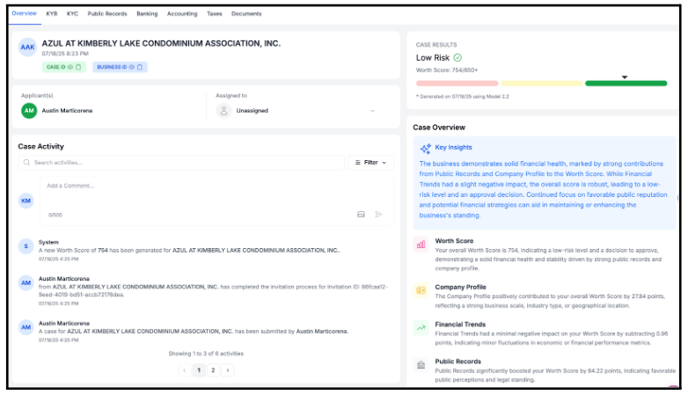
Task: Click the Financial Trends line icon
Action: pyautogui.click(x=421, y=328)
